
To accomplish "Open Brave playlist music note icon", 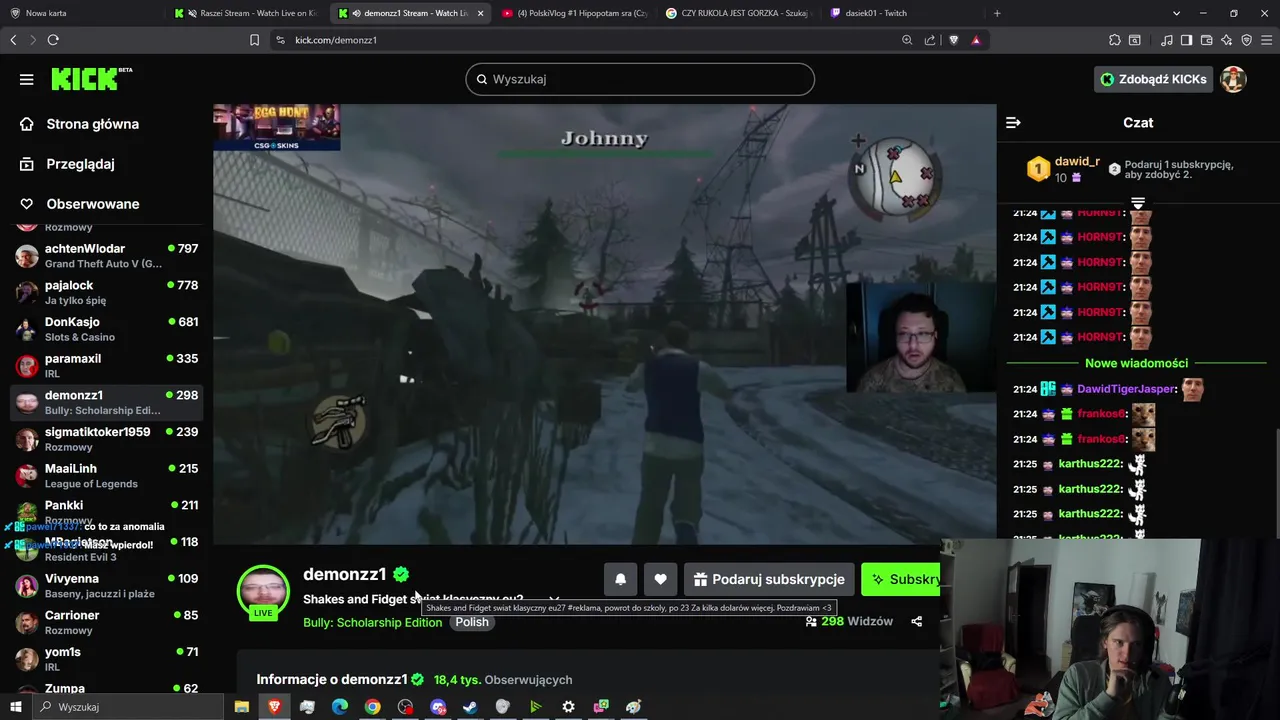I will 1167,40.
